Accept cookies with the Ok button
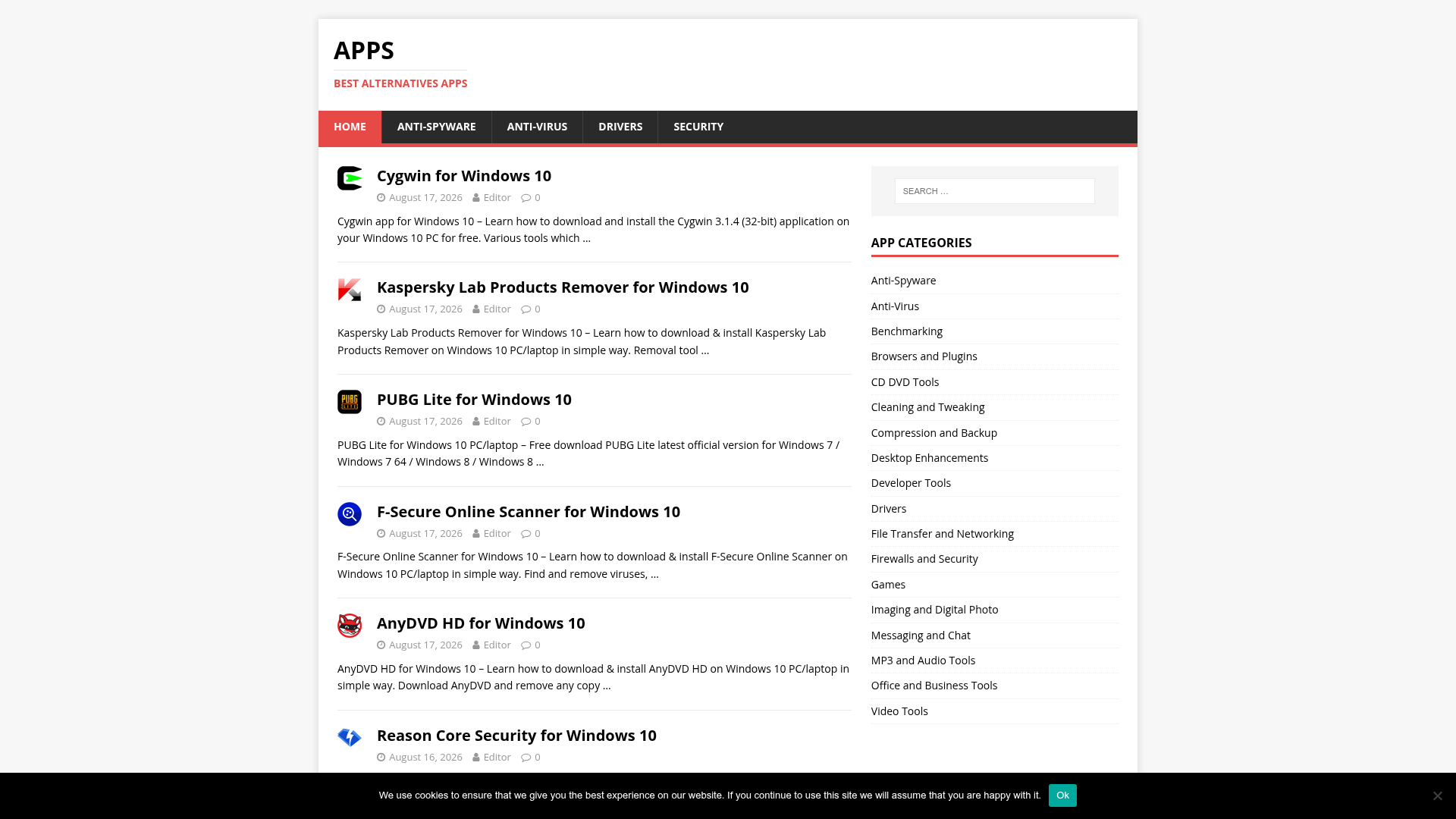The height and width of the screenshot is (819, 1456). coord(1062,795)
